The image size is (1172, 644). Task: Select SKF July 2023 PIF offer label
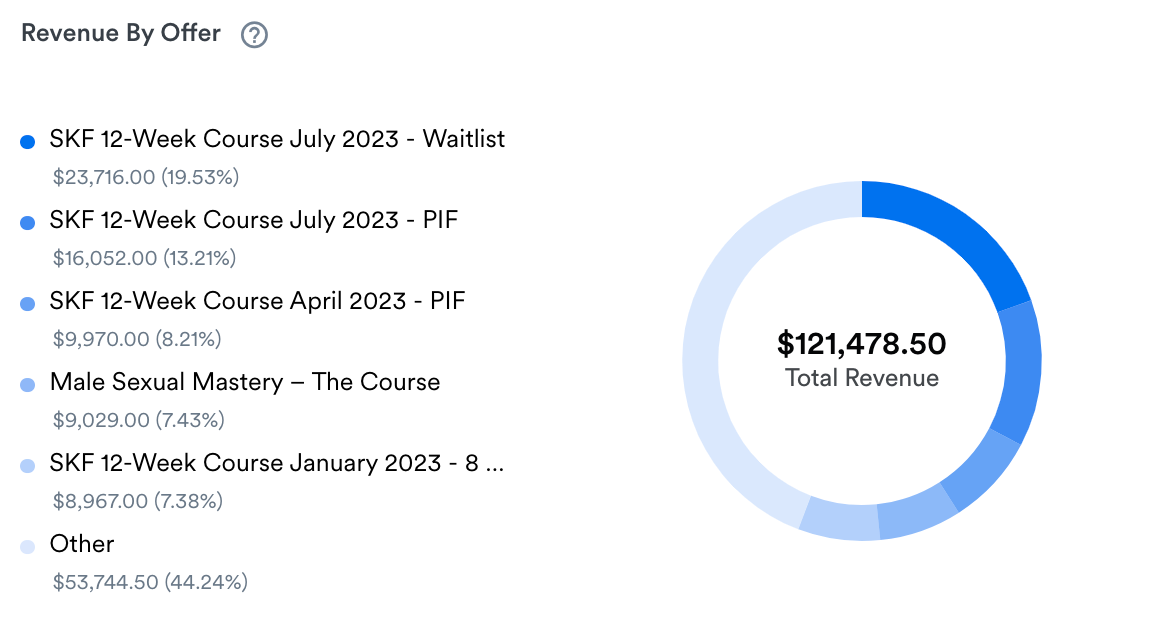[253, 220]
